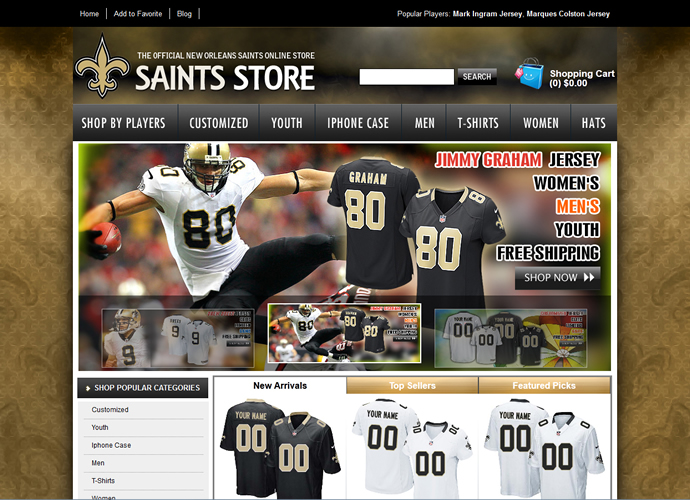Open Shopping Cart (0) $0.00 link
This screenshot has height=500, width=690.
point(582,78)
